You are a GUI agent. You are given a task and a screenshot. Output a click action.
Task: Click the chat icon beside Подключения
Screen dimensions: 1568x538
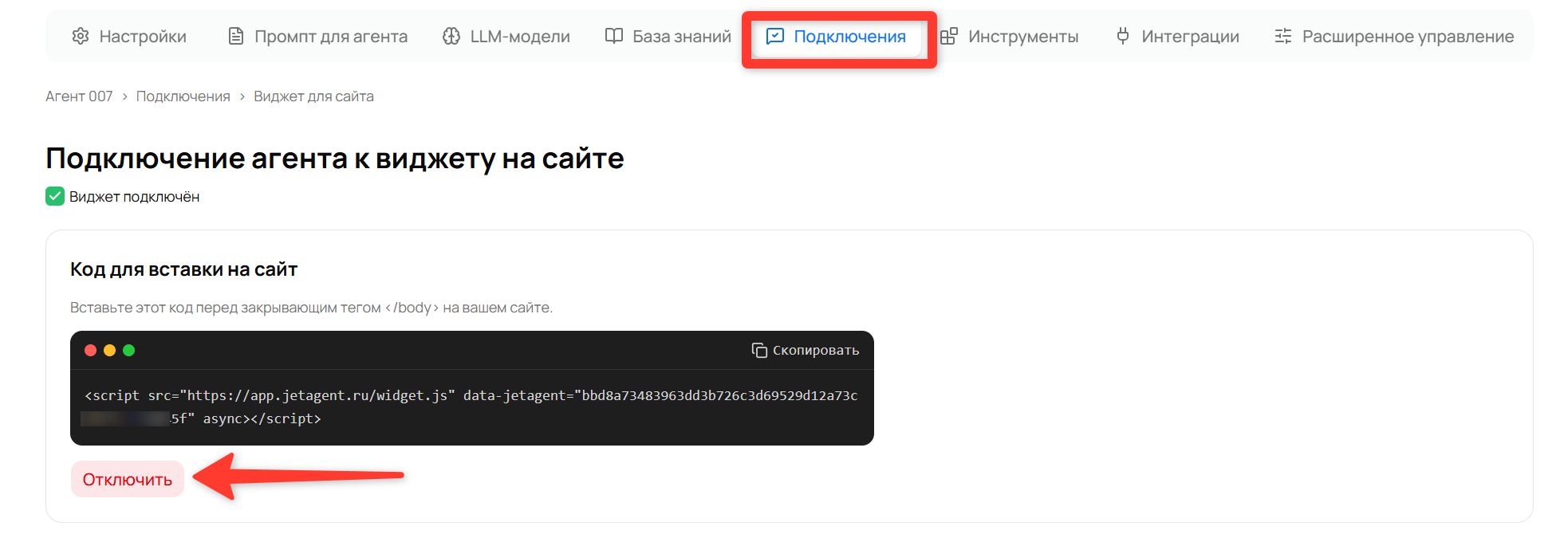(775, 37)
